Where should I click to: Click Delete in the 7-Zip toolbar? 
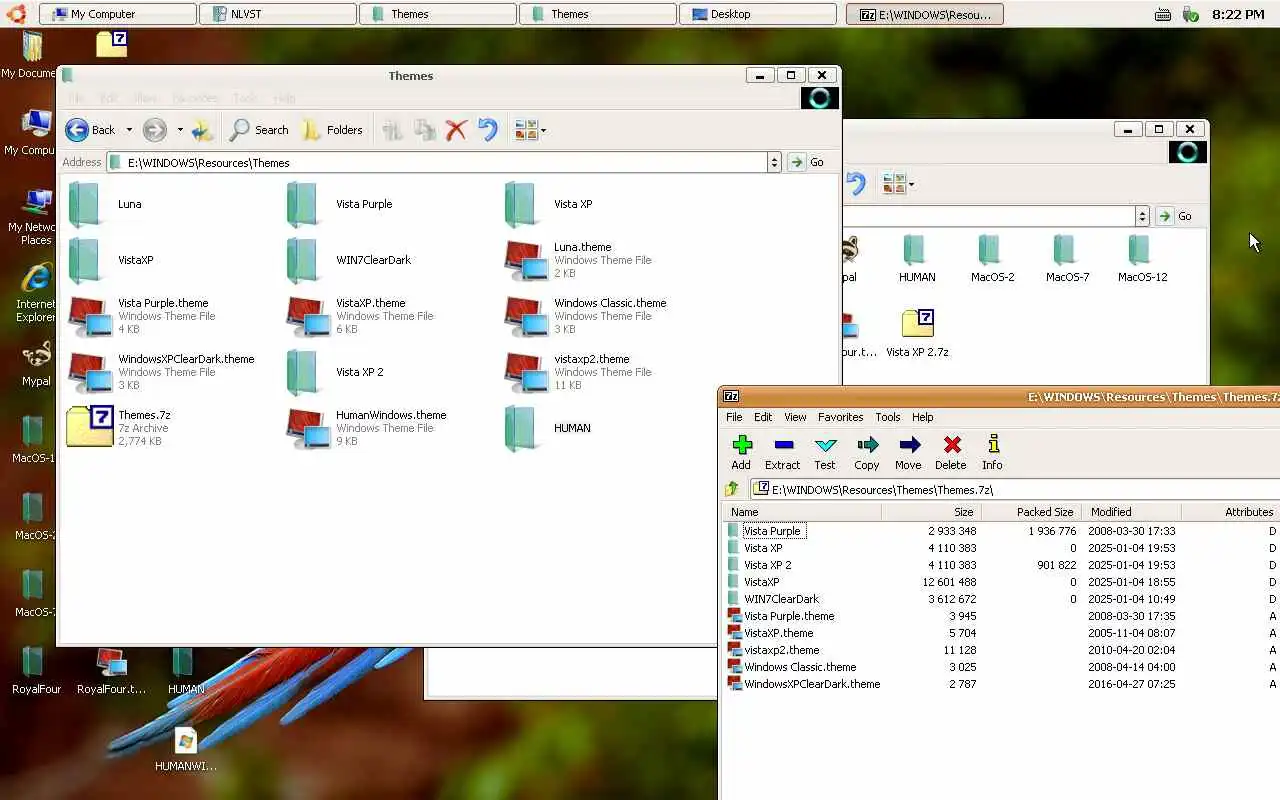click(x=951, y=452)
